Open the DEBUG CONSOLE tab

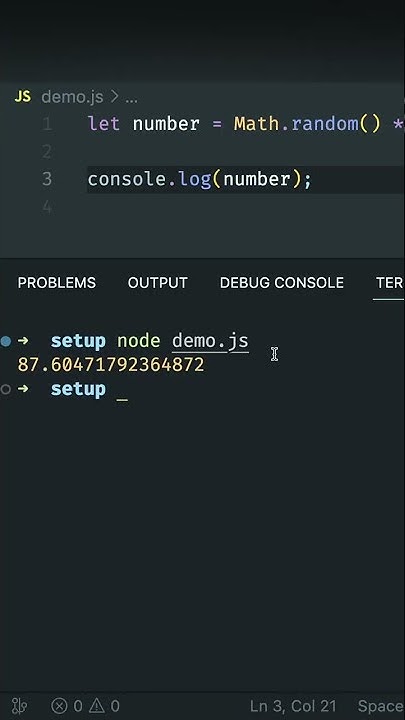(281, 282)
